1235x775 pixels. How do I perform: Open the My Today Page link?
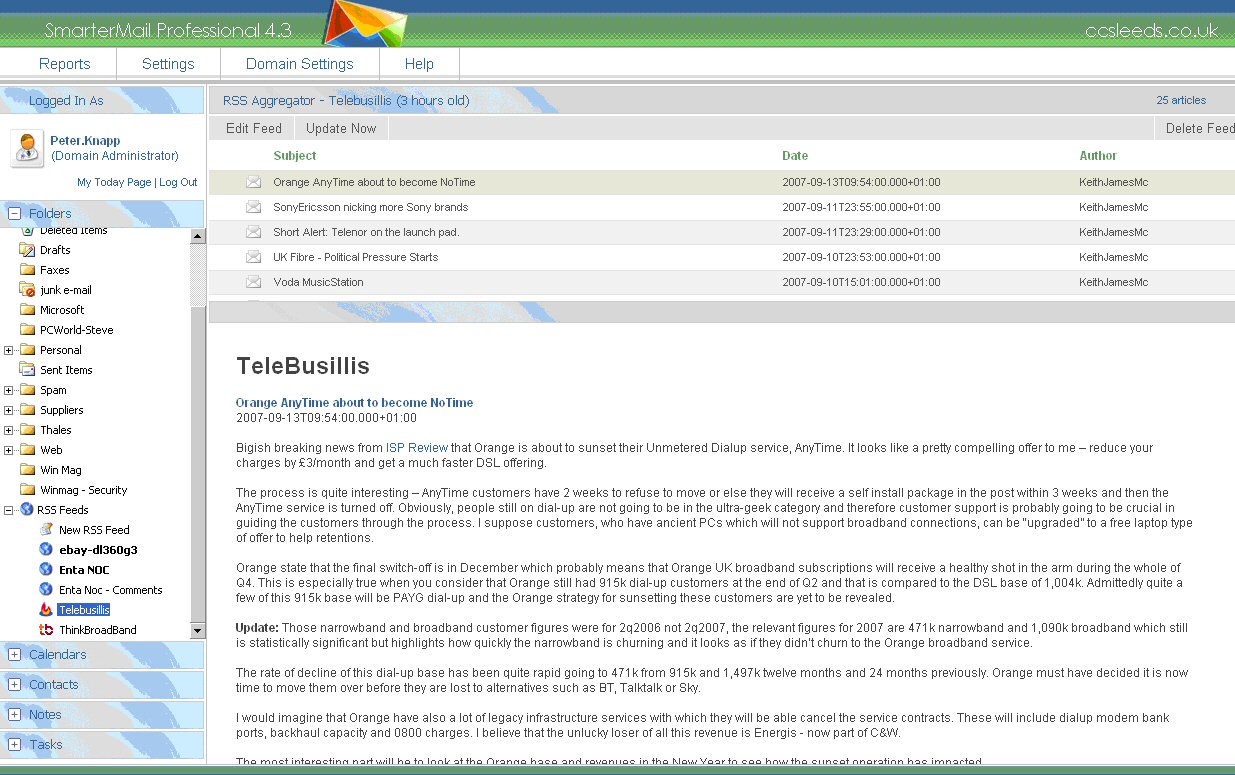[114, 182]
